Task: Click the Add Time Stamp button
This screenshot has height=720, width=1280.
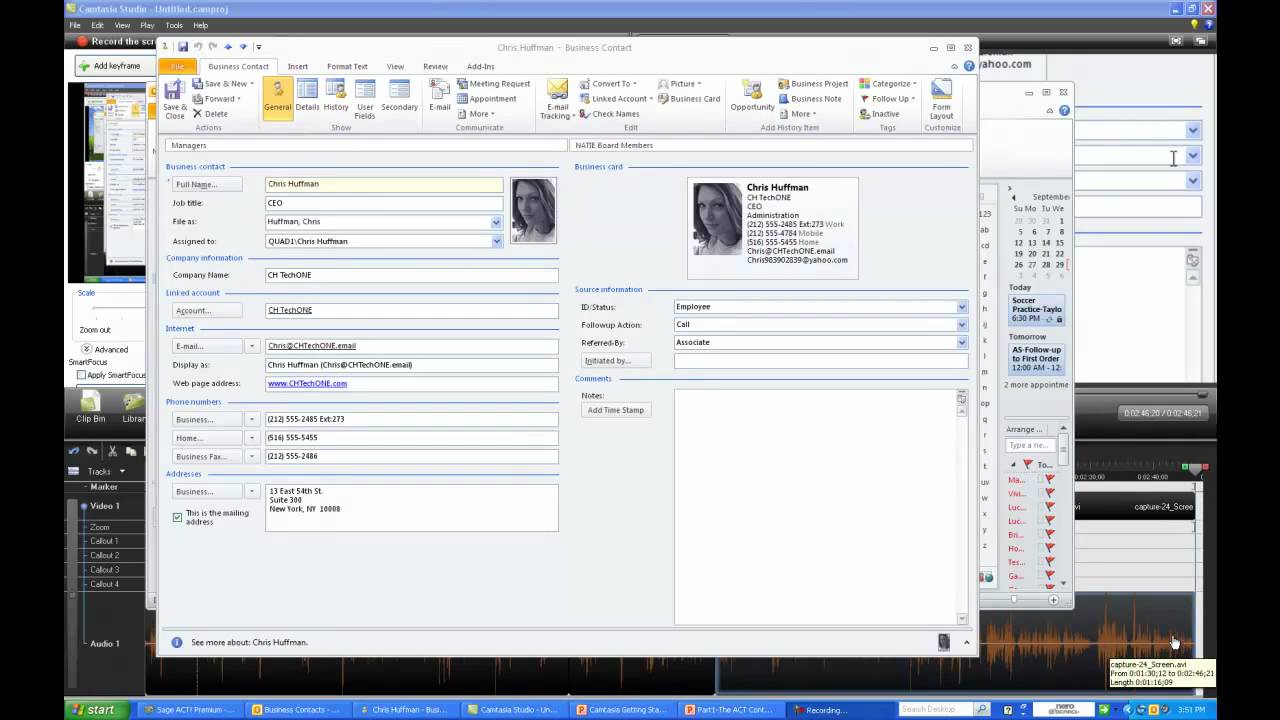Action: click(616, 410)
